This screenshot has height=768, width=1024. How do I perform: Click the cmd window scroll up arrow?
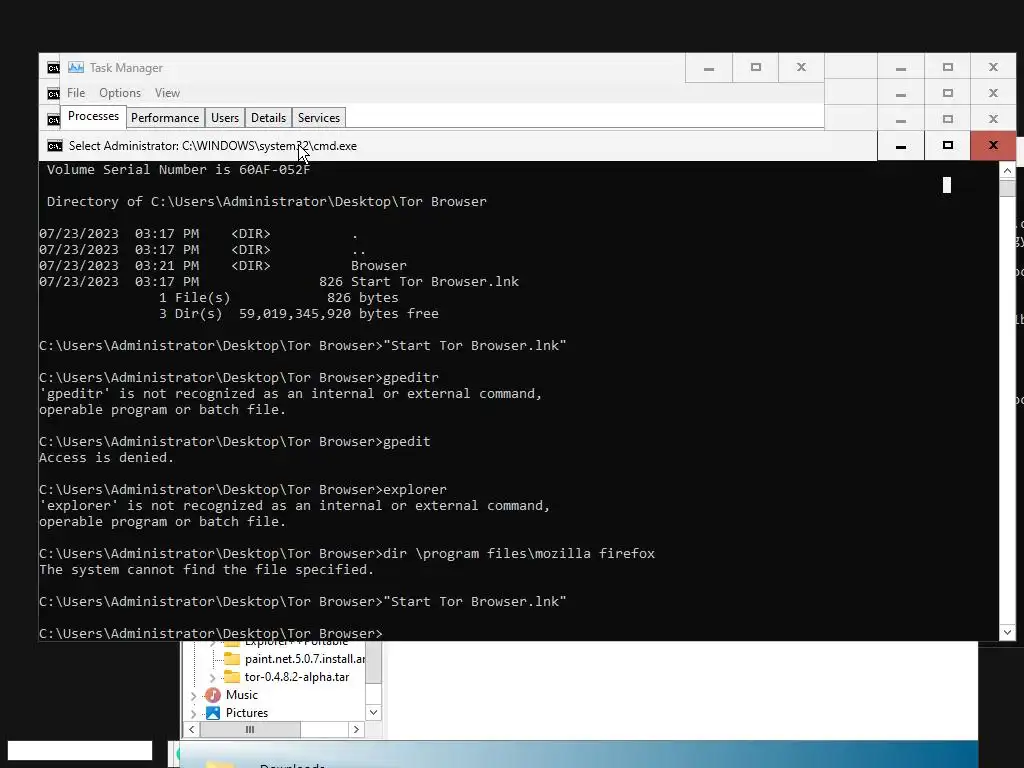(x=1007, y=171)
